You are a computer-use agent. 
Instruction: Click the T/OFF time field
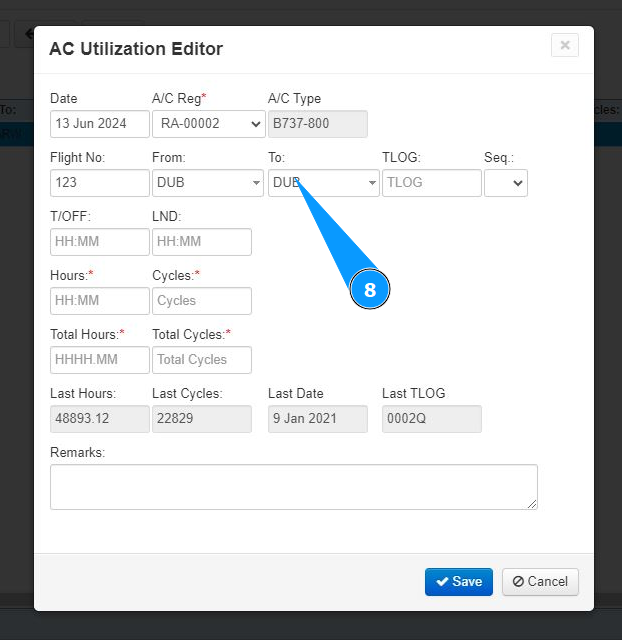tap(99, 242)
